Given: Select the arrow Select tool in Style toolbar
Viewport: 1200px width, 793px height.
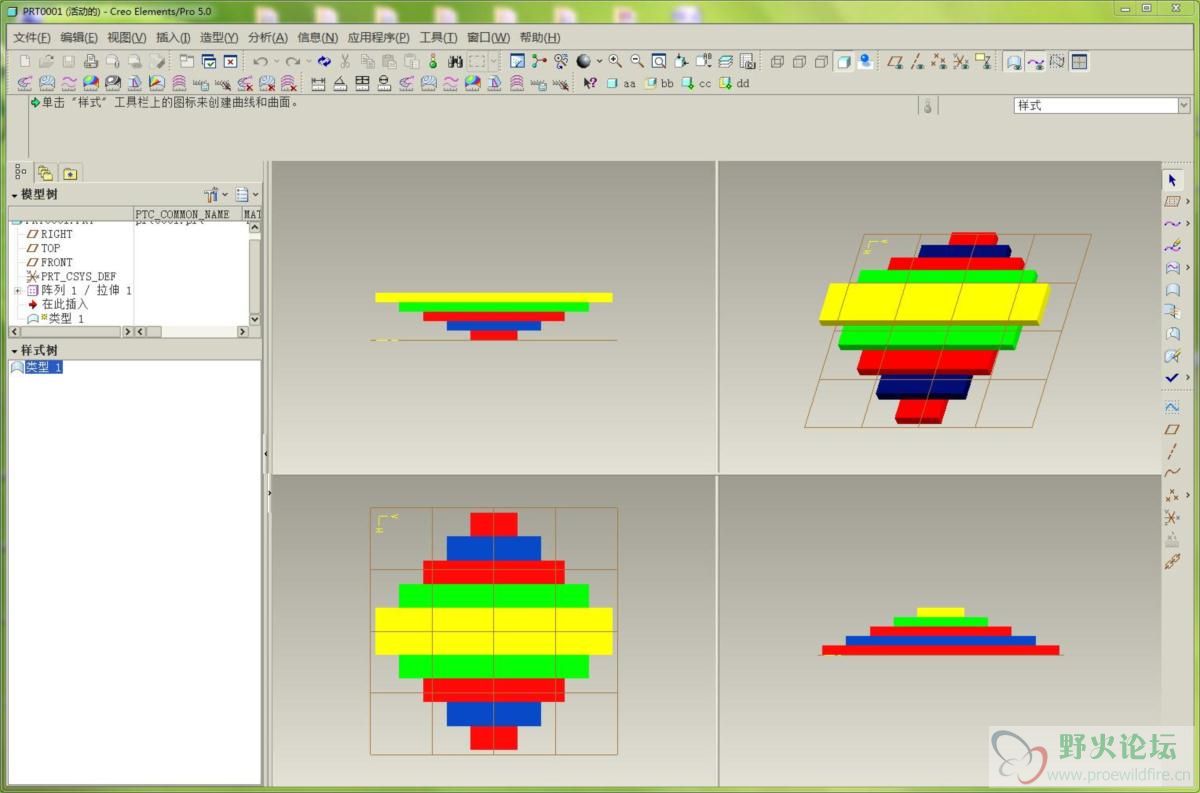Looking at the screenshot, I should click(x=1172, y=179).
